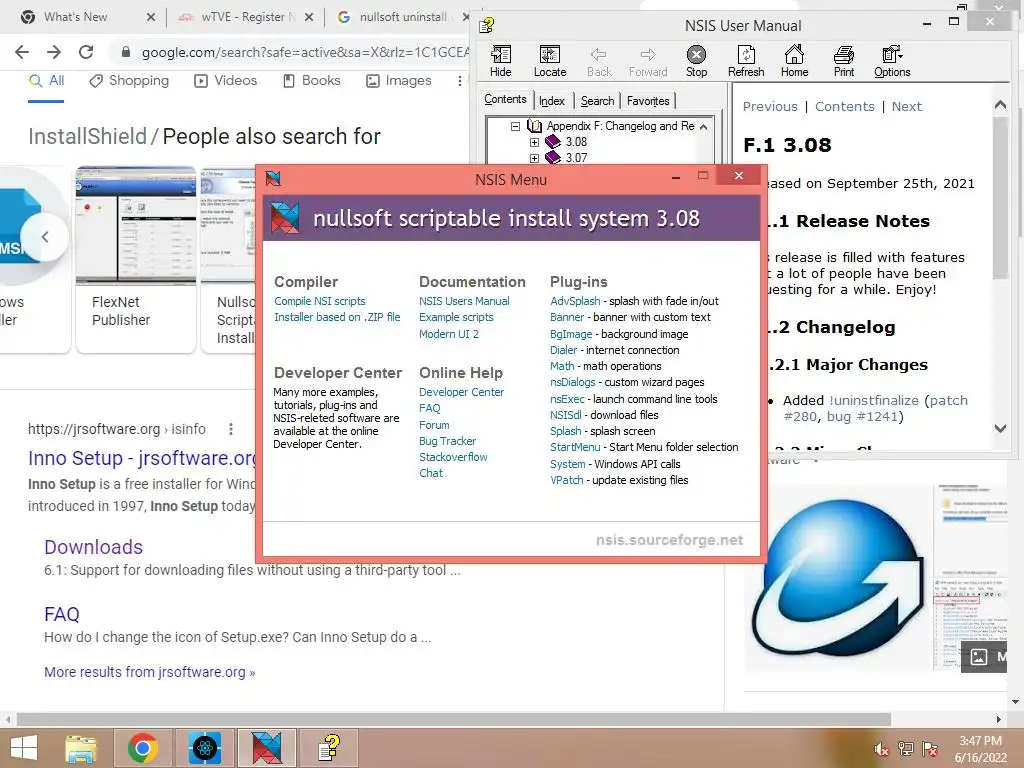The width and height of the screenshot is (1024, 768).
Task: Open Chrome from the Windows taskbar
Action: [143, 748]
